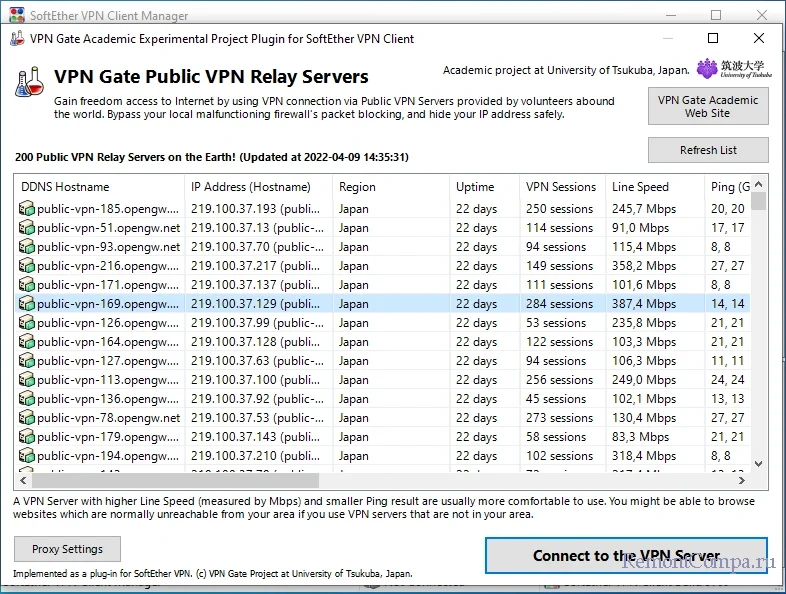The image size is (786, 594).
Task: Sort list by Region column header
Action: point(389,187)
